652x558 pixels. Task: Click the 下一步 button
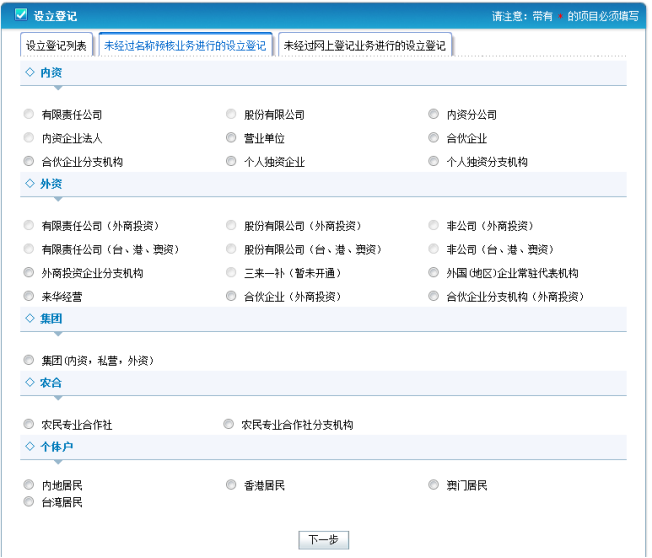324,540
